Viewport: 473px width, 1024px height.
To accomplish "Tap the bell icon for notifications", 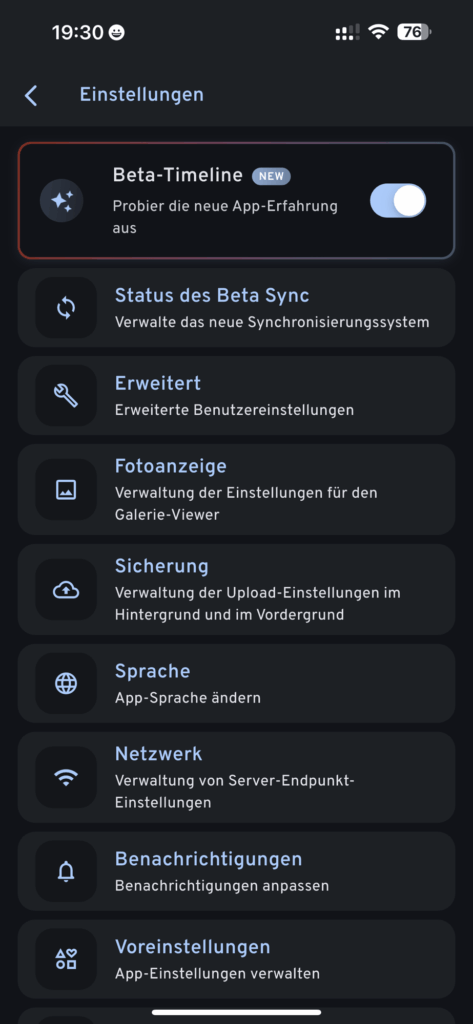I will pyautogui.click(x=66, y=871).
